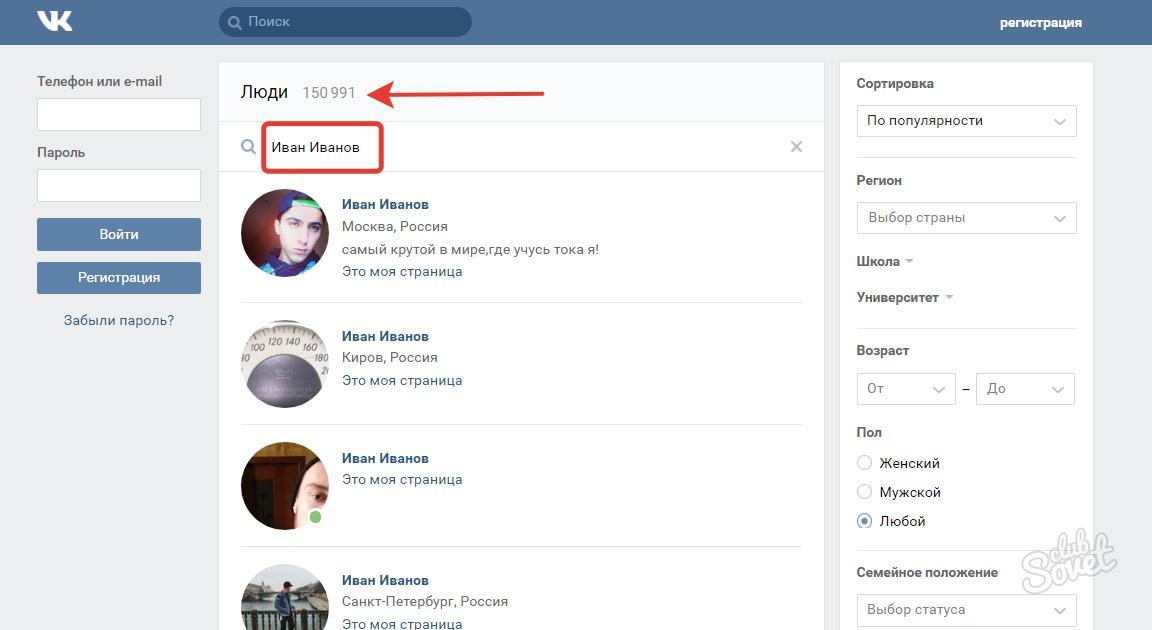1152x630 pixels.
Task: Expand the Университет filter section
Action: pyautogui.click(x=904, y=298)
